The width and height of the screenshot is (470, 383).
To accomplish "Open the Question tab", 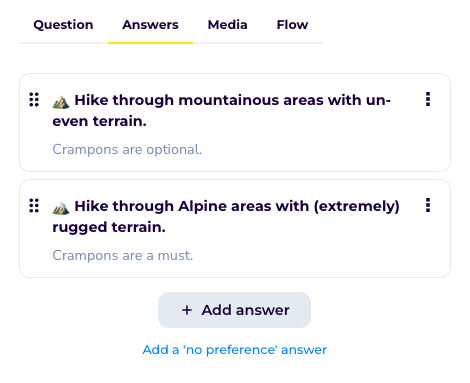I will [63, 25].
